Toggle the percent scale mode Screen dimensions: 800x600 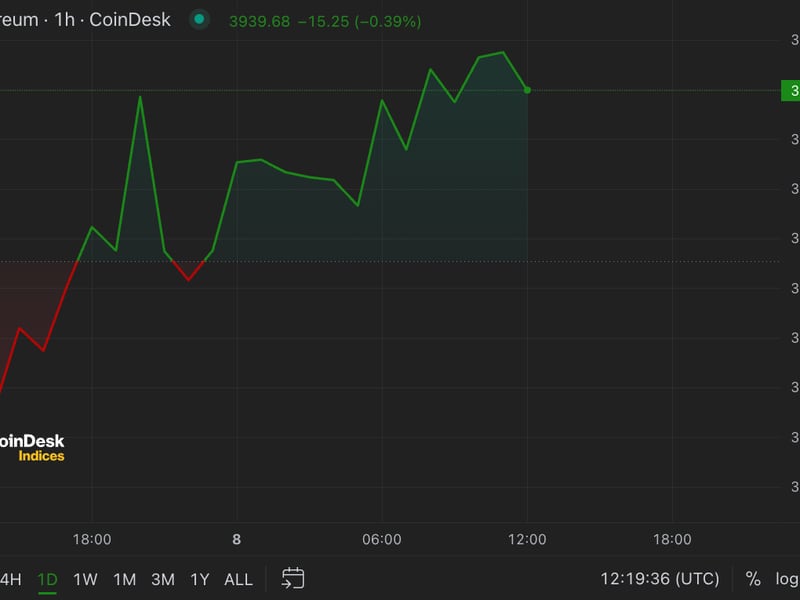pos(753,578)
